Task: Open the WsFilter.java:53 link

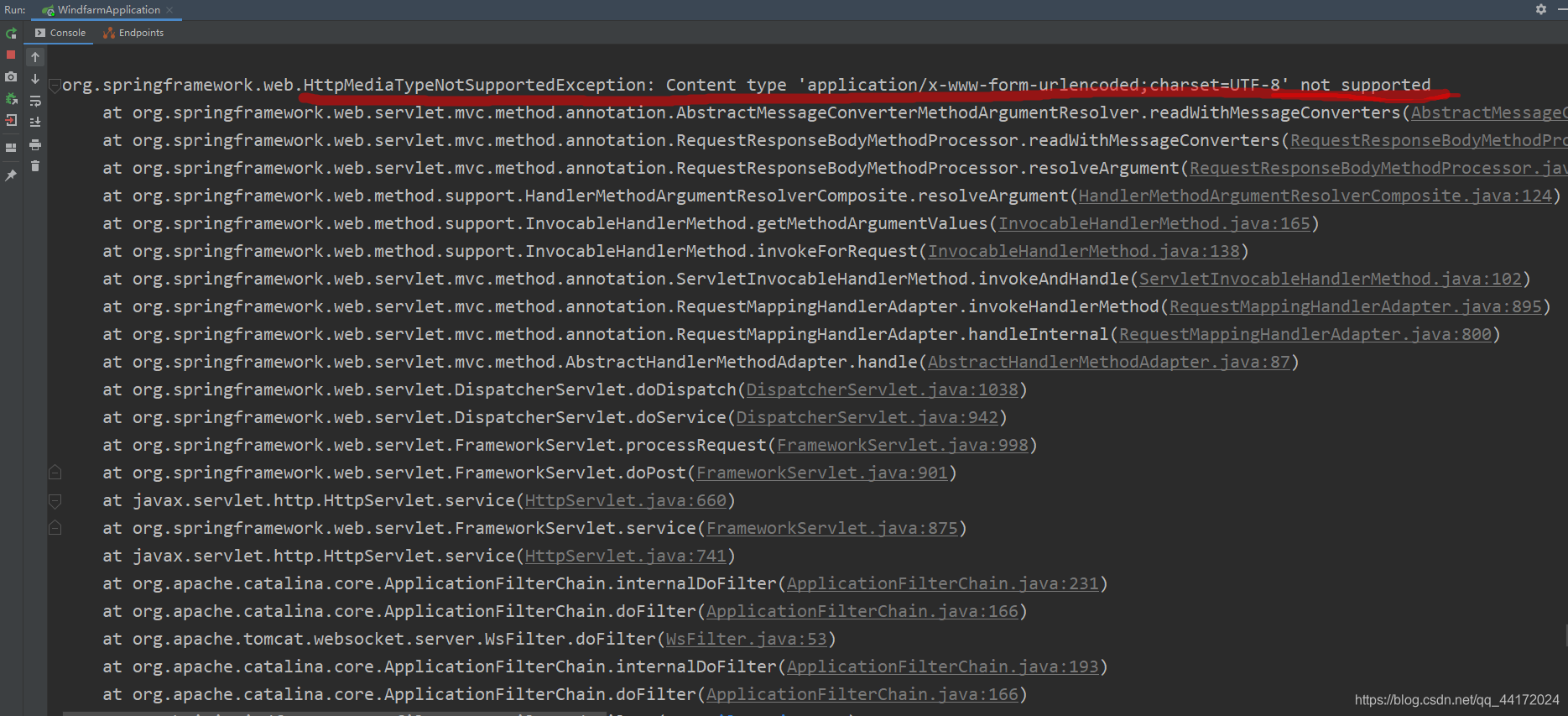Action: click(746, 639)
